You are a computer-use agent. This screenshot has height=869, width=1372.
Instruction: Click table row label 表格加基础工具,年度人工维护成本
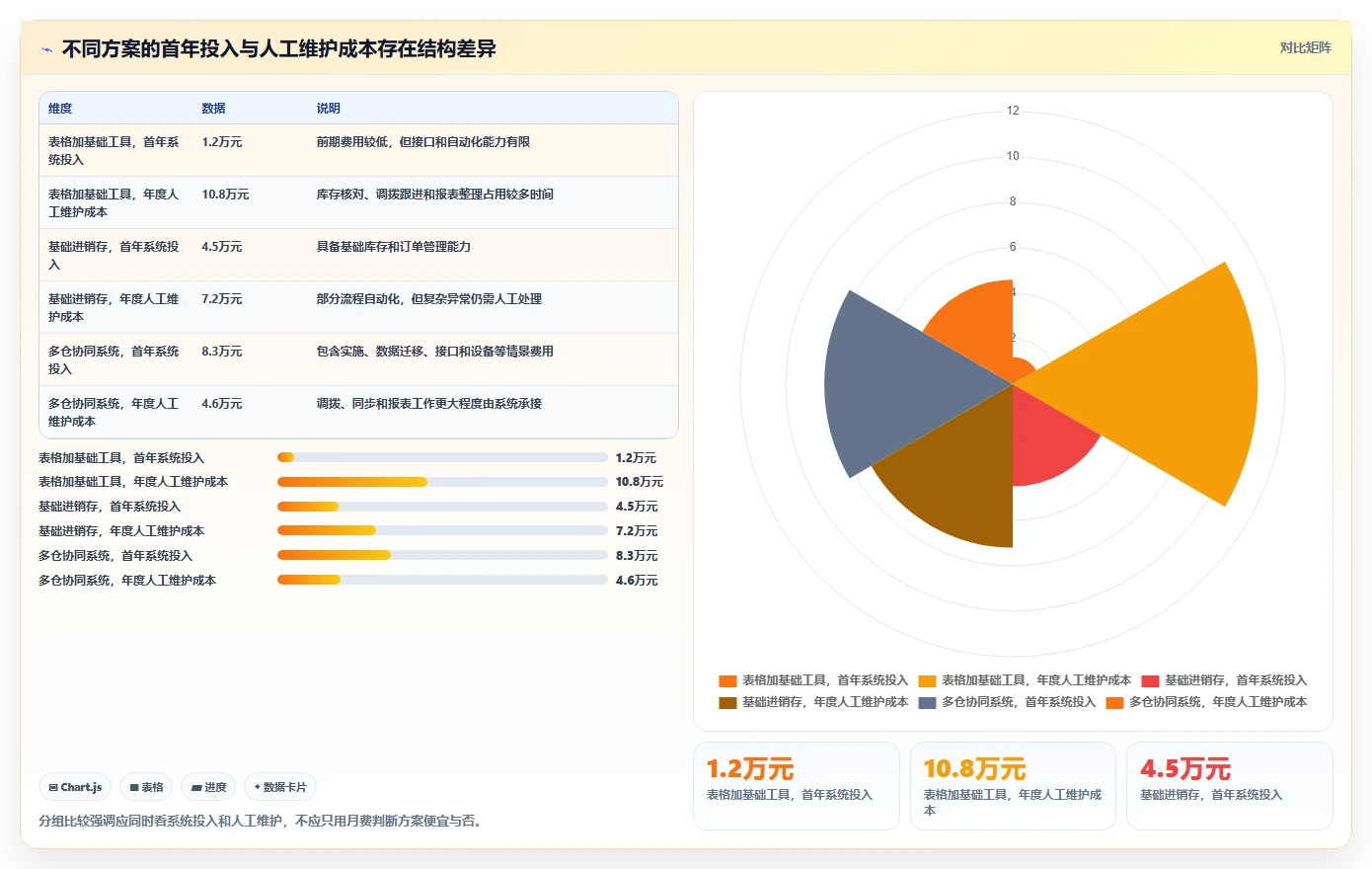(114, 203)
